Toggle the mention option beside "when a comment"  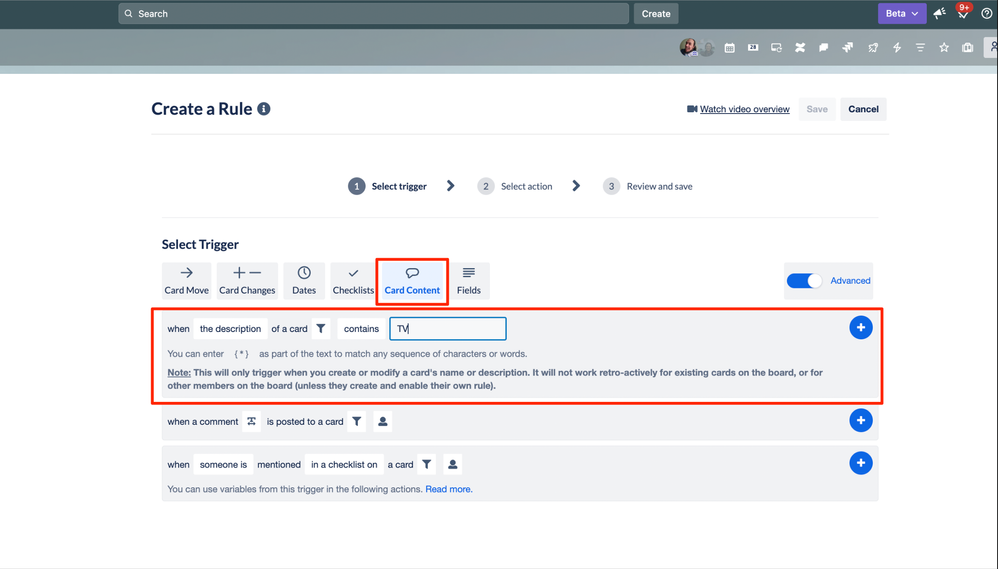(251, 421)
